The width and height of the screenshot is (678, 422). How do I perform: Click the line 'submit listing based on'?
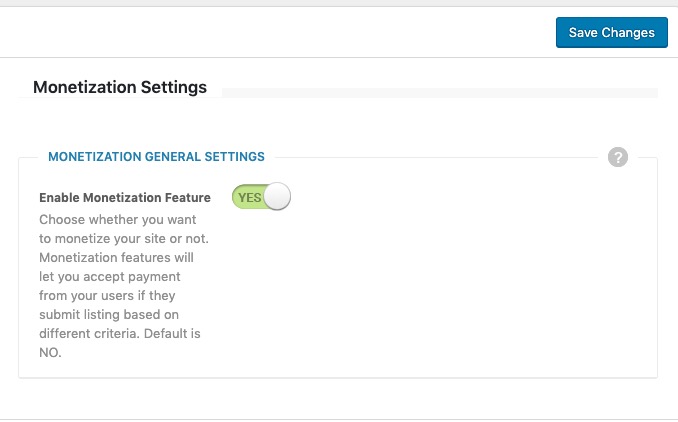point(109,315)
